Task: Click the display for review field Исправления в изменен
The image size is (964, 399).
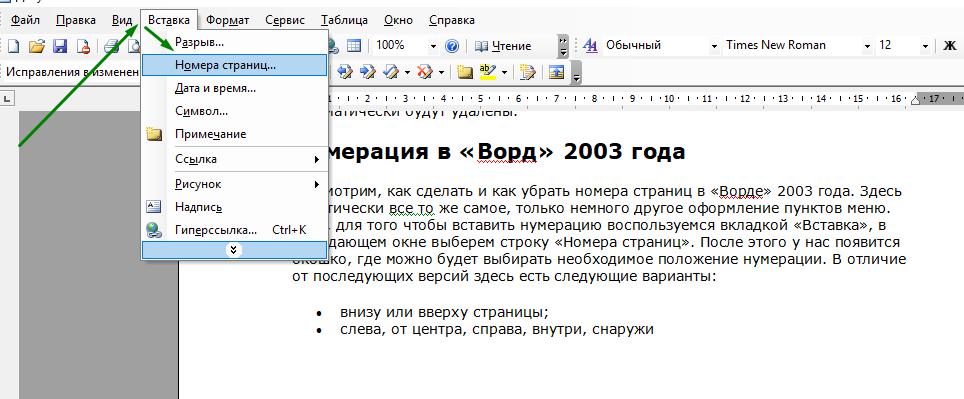Action: click(x=73, y=72)
